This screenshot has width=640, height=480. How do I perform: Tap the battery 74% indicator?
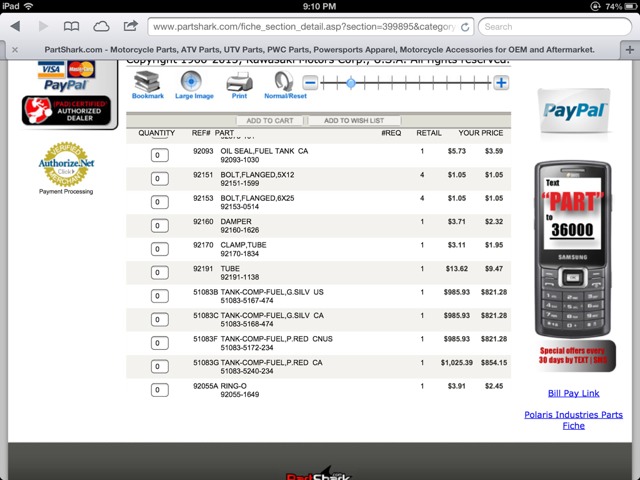tap(621, 7)
